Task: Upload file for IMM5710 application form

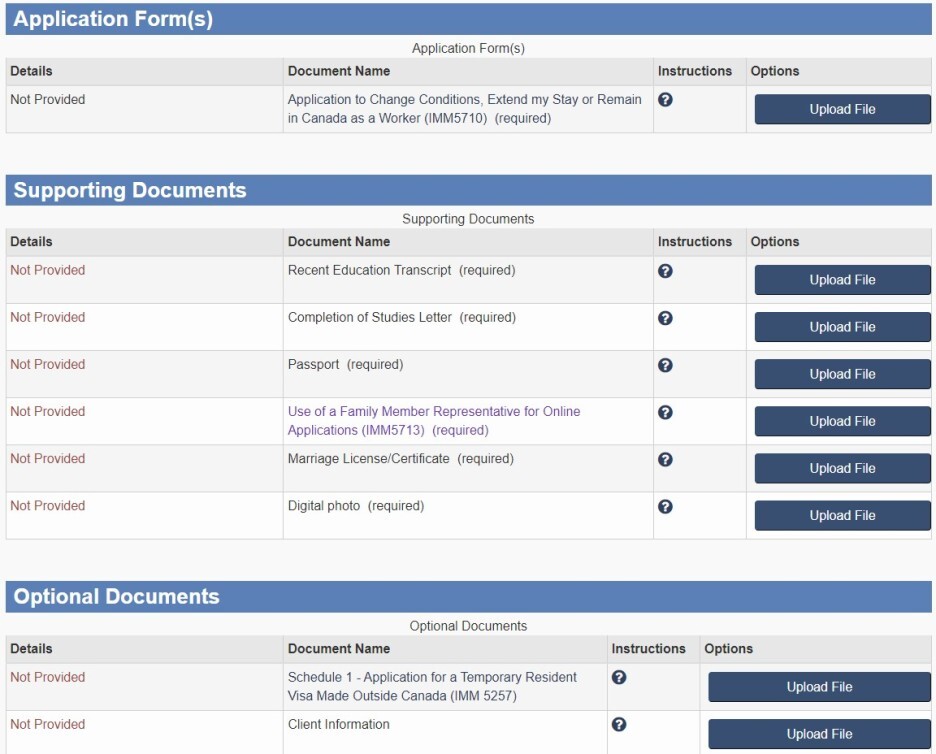Action: click(x=842, y=109)
